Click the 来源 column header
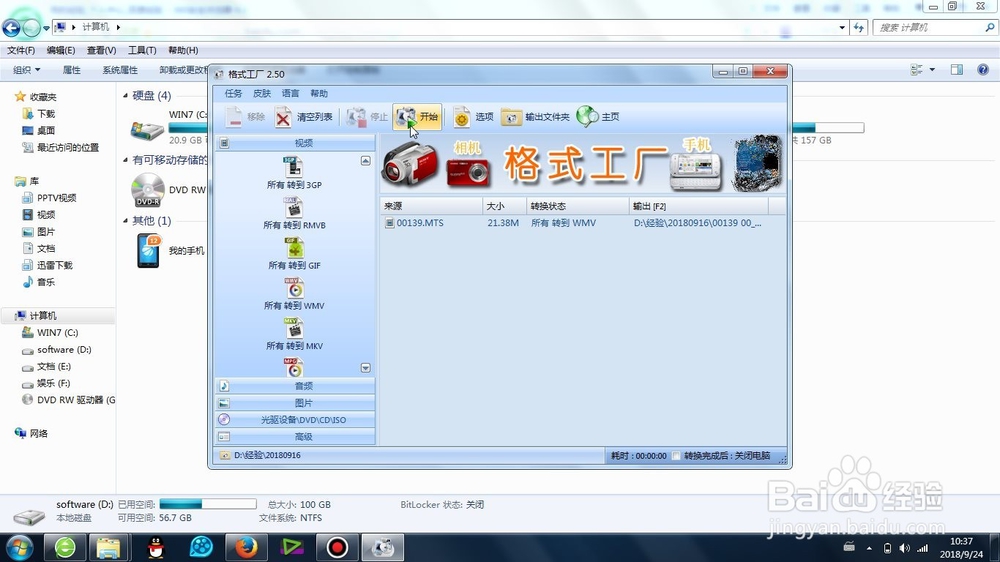Screen dimensions: 1000x562 coord(430,206)
